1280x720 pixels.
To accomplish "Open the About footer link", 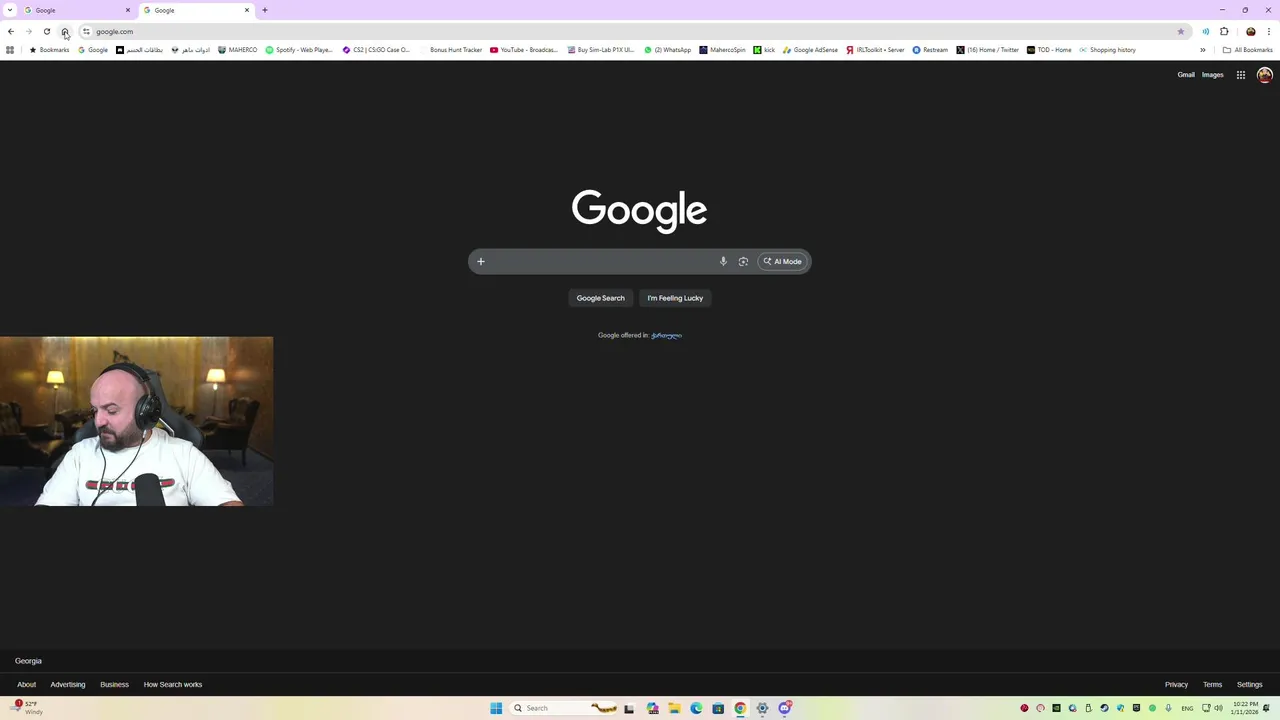I will click(26, 685).
